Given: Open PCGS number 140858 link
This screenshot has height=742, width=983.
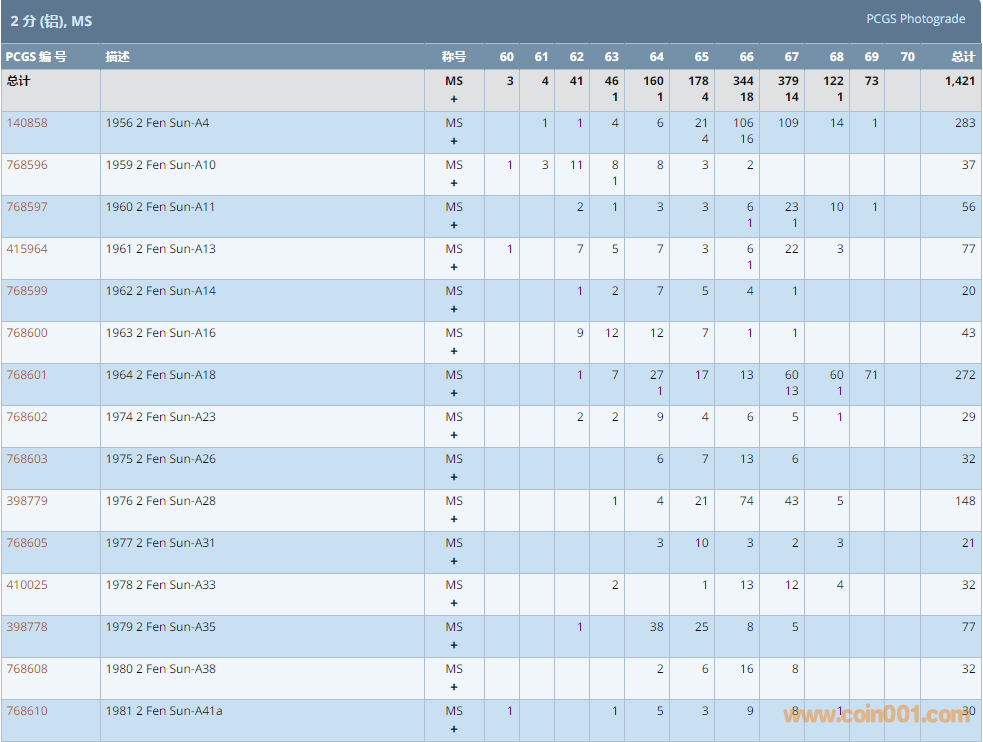Looking at the screenshot, I should (x=27, y=123).
